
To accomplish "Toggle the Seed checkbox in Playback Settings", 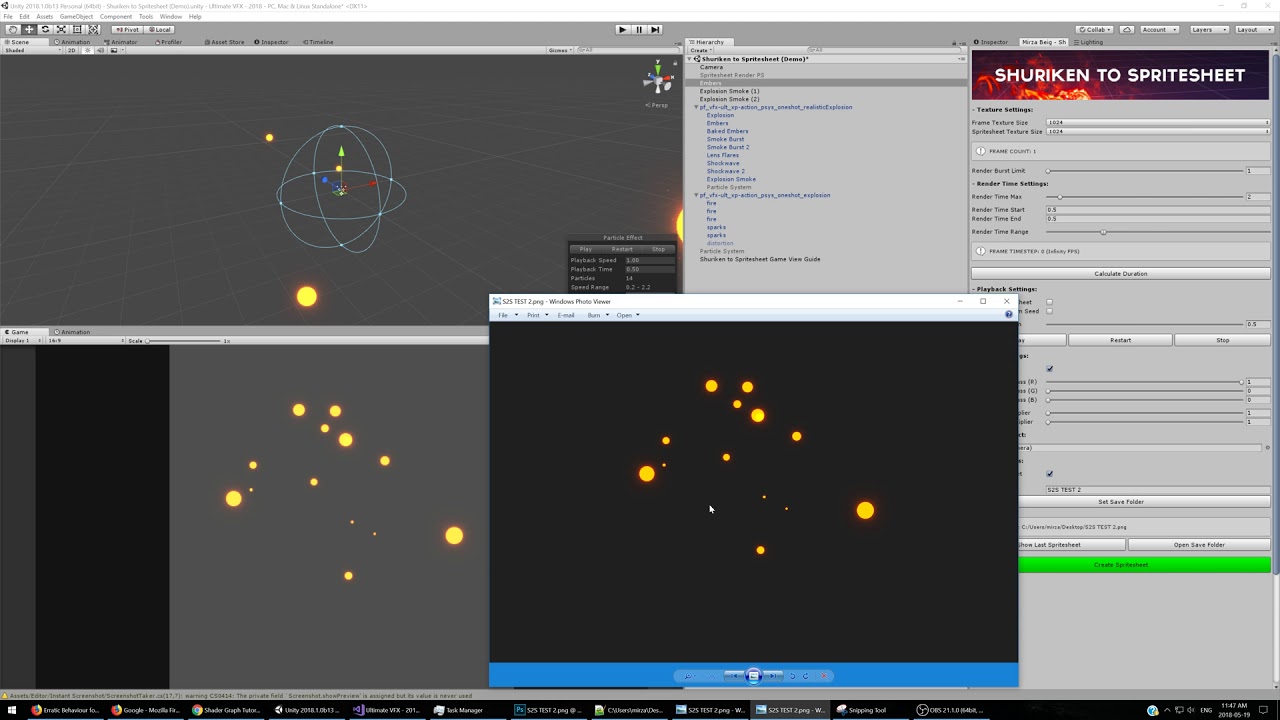I will (1049, 311).
